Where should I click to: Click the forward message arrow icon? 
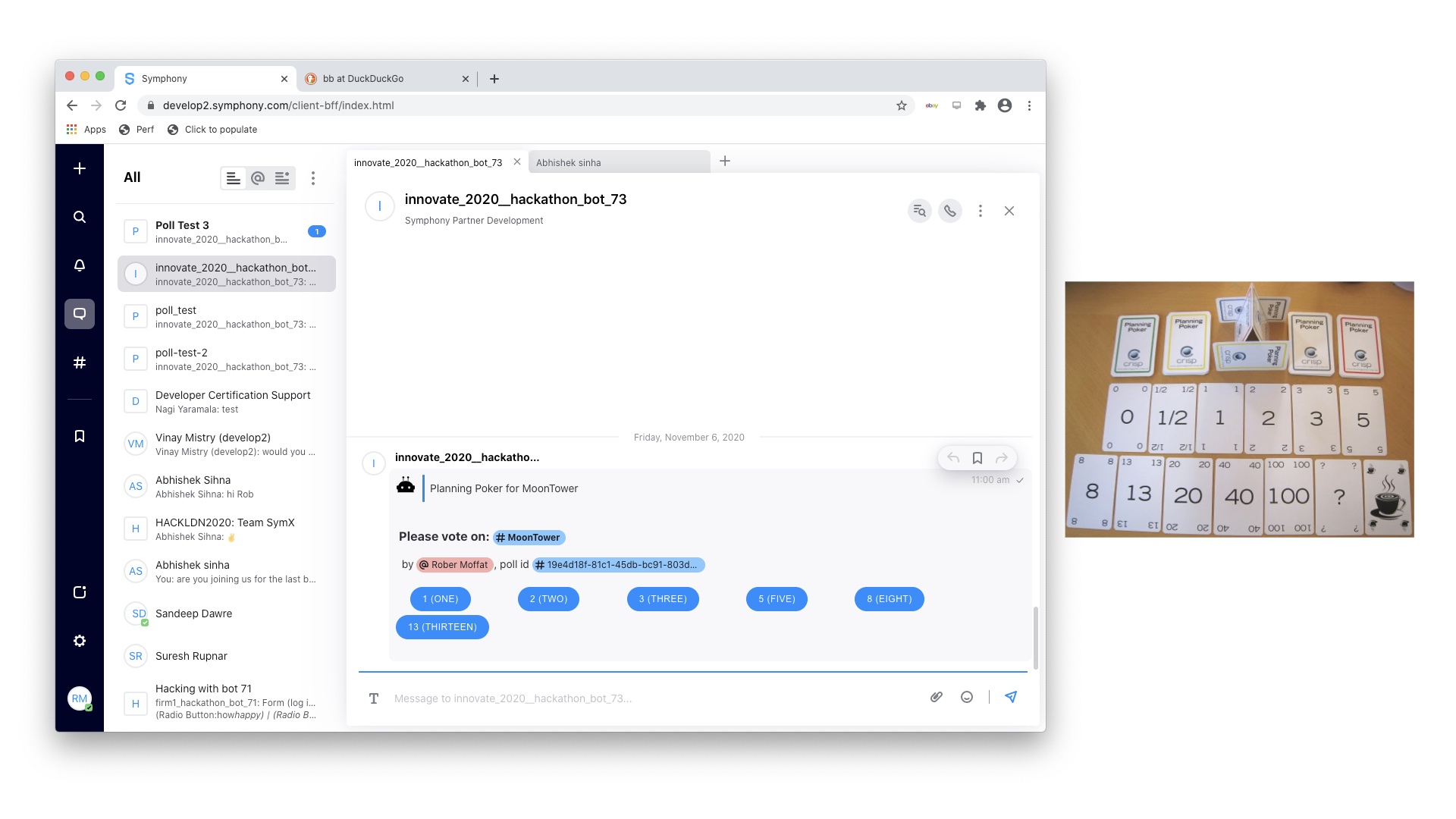click(x=1002, y=457)
